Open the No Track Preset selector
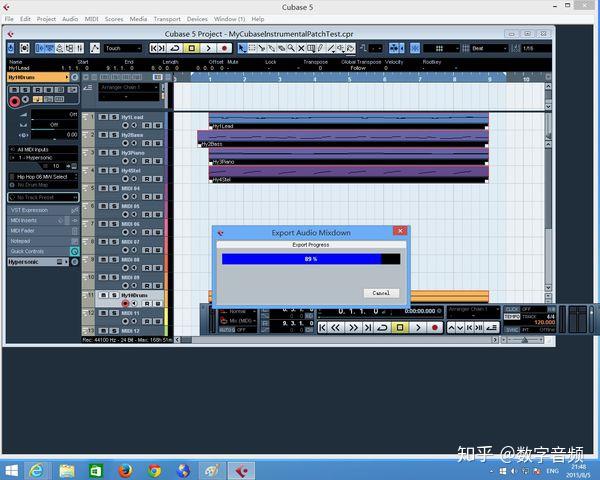The image size is (600, 480). point(43,197)
